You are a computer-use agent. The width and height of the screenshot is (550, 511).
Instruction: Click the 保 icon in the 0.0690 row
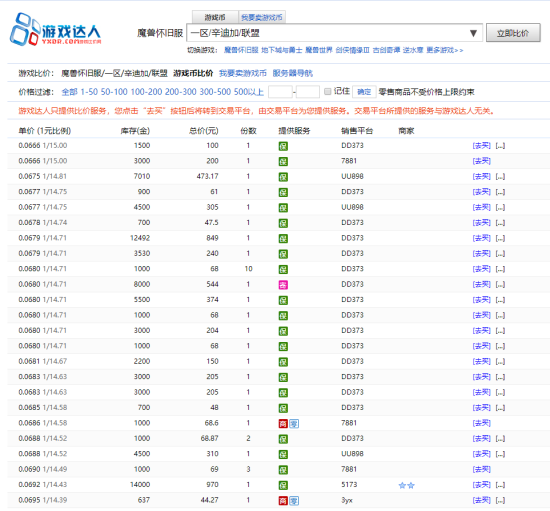[x=283, y=470]
